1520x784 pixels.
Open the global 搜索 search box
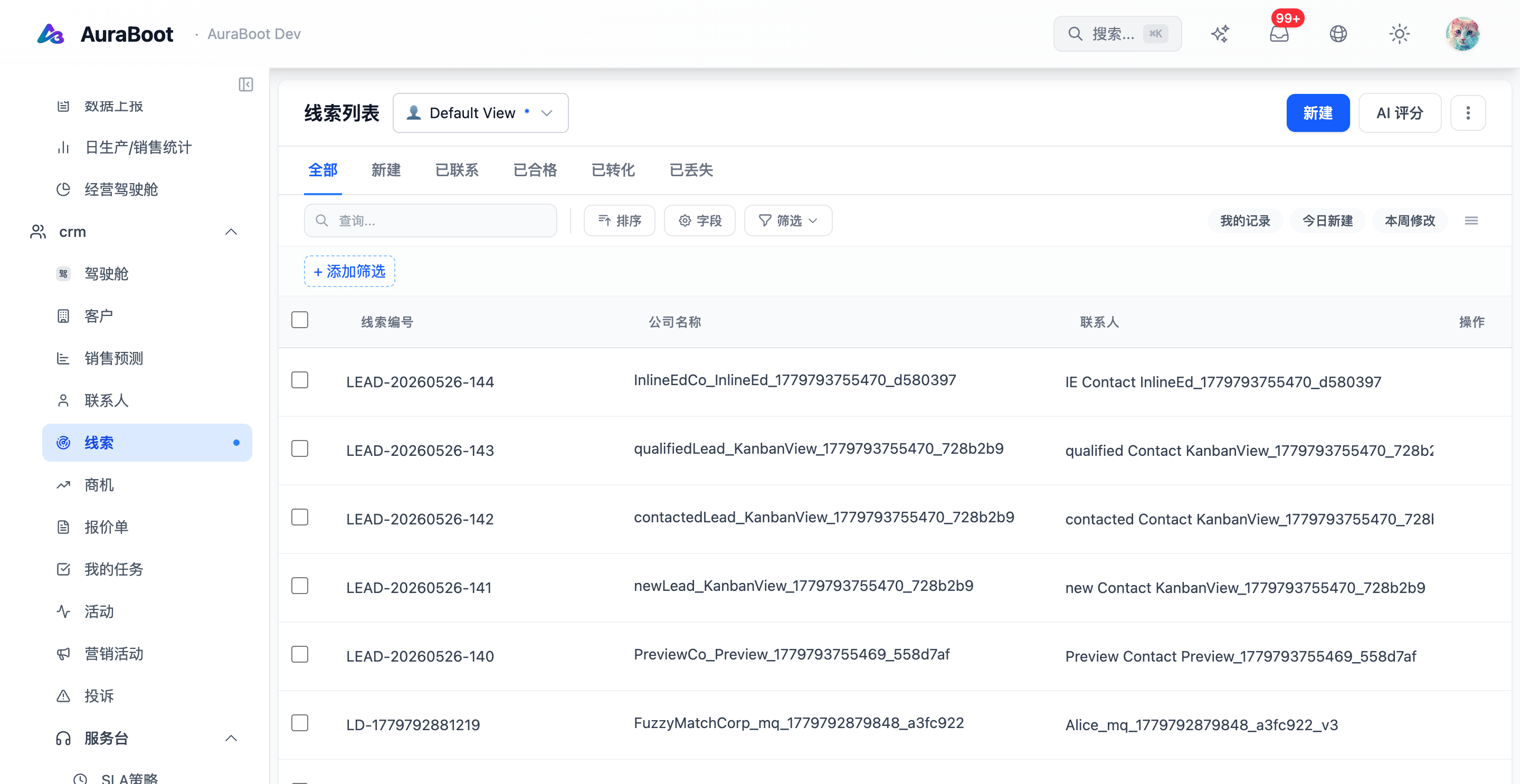pyautogui.click(x=1117, y=34)
